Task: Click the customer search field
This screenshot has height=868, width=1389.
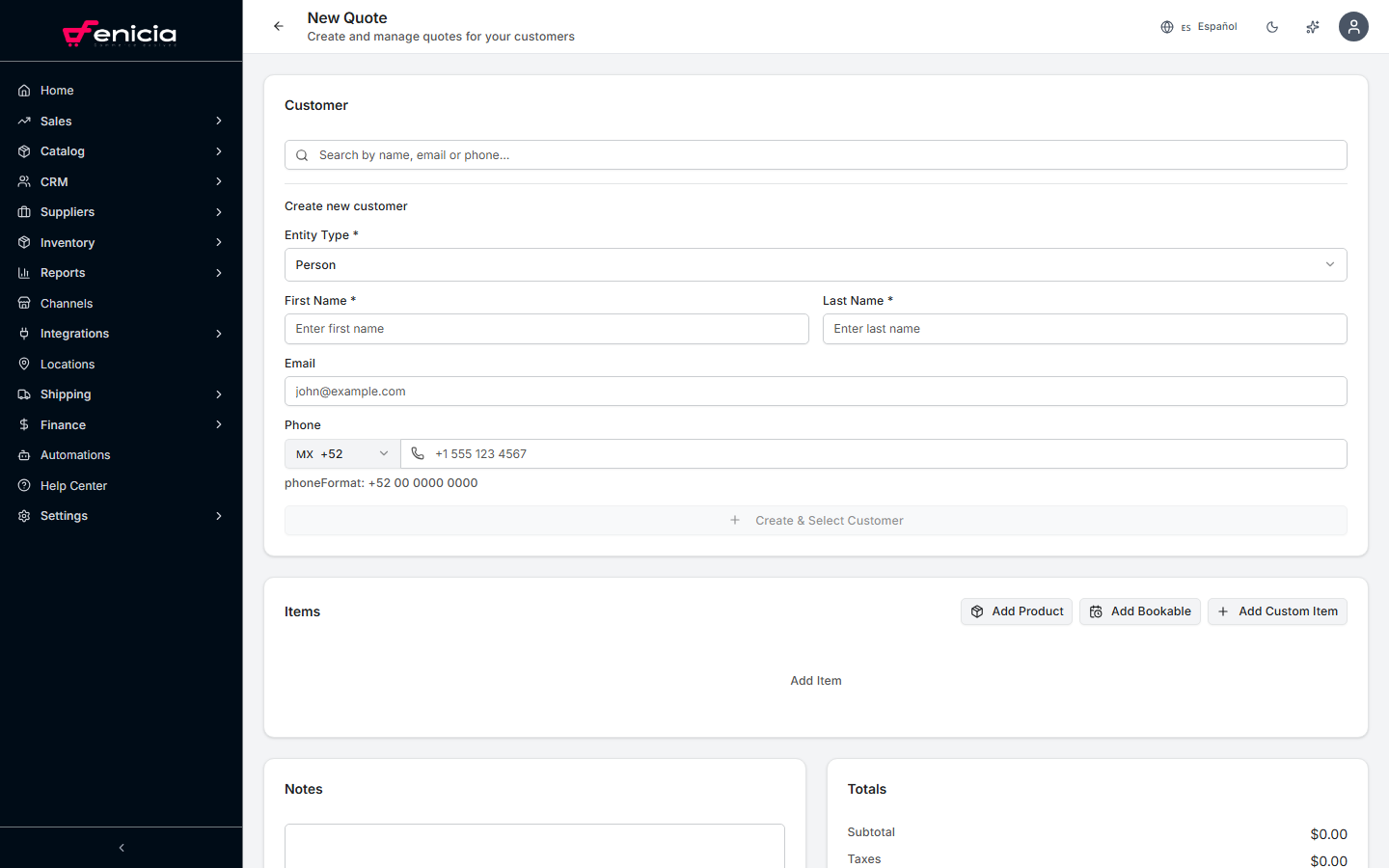Action: (x=815, y=155)
